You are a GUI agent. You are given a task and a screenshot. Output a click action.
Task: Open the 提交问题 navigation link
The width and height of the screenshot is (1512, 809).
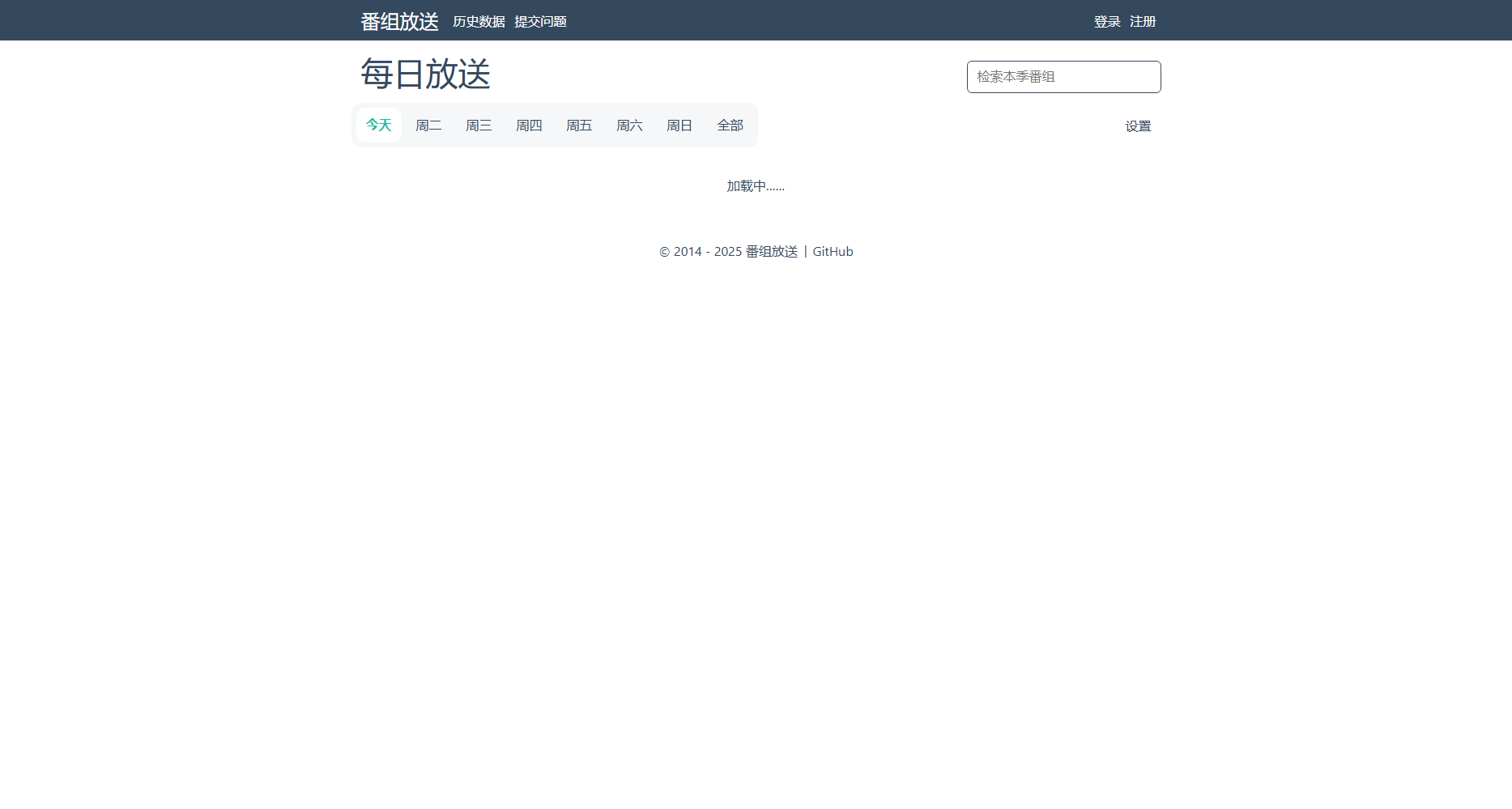(540, 22)
